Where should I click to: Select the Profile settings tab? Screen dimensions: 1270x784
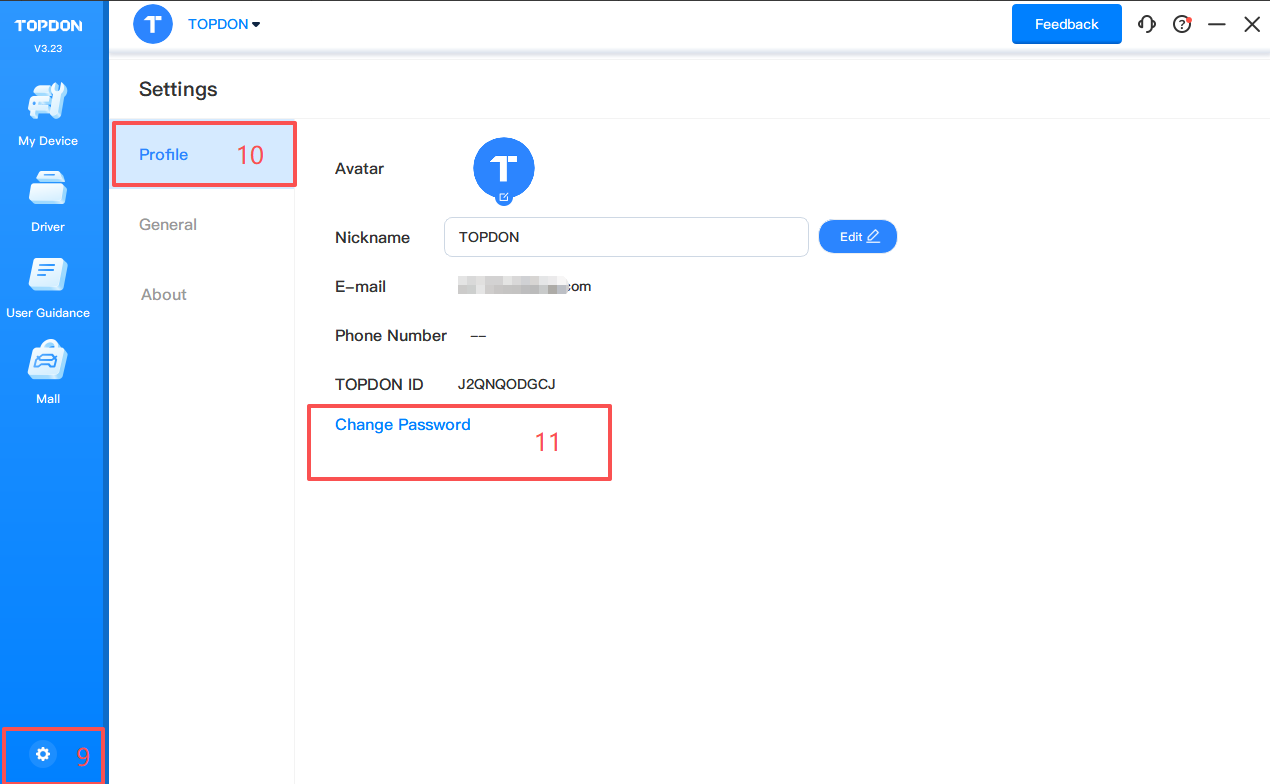(164, 155)
